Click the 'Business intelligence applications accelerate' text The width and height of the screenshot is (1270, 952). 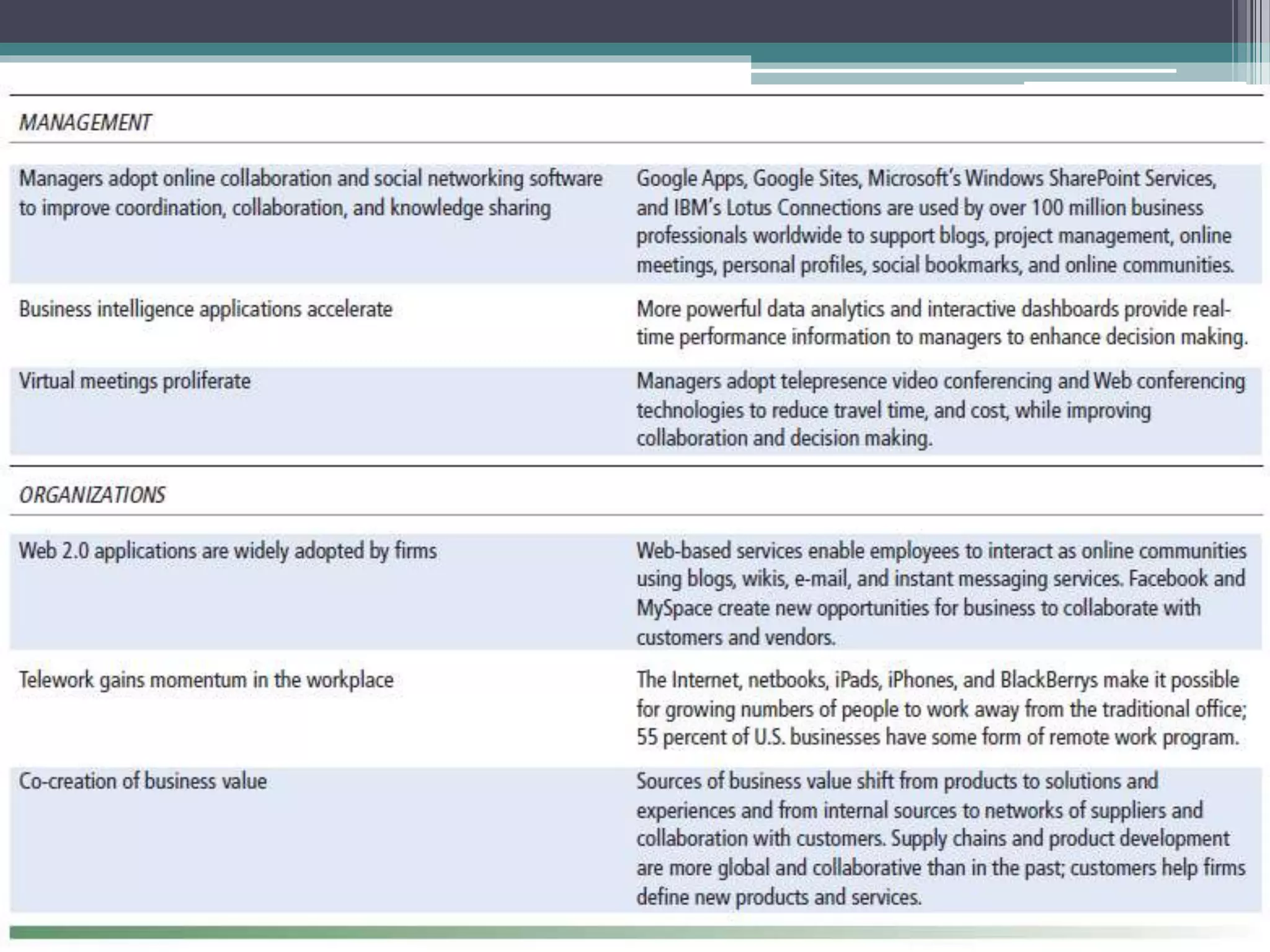pos(205,309)
